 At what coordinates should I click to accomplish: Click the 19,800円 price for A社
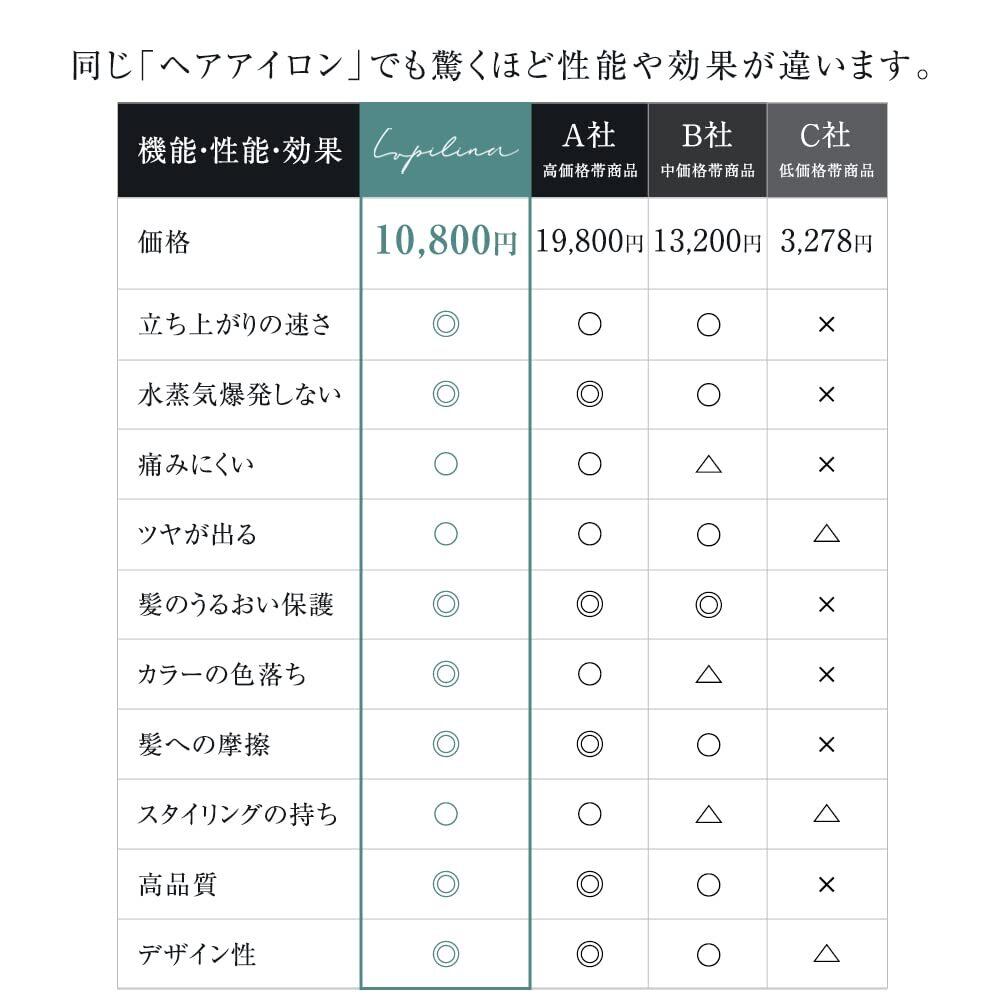point(590,242)
